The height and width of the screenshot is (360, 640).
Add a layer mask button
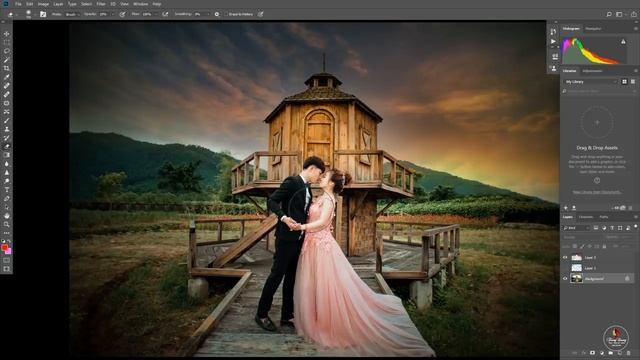pos(592,353)
